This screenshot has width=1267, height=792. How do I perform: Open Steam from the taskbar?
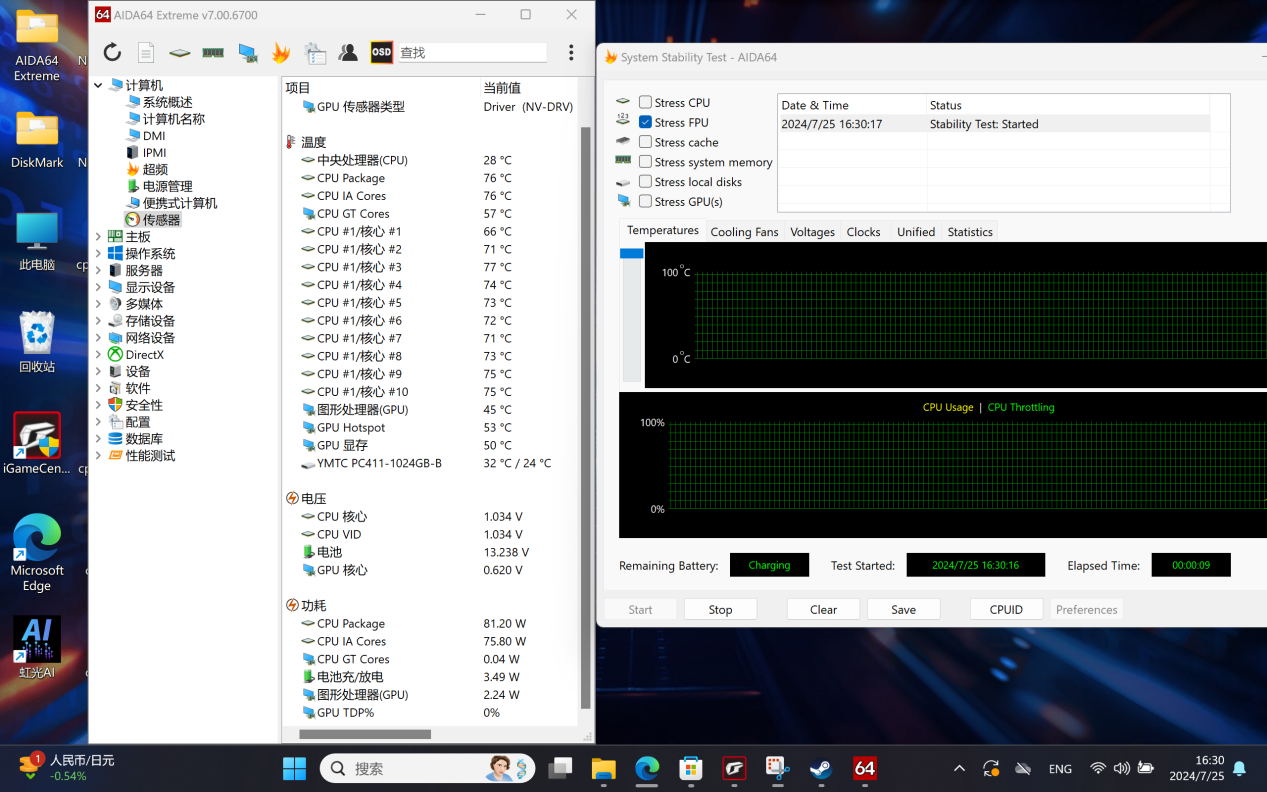click(821, 768)
